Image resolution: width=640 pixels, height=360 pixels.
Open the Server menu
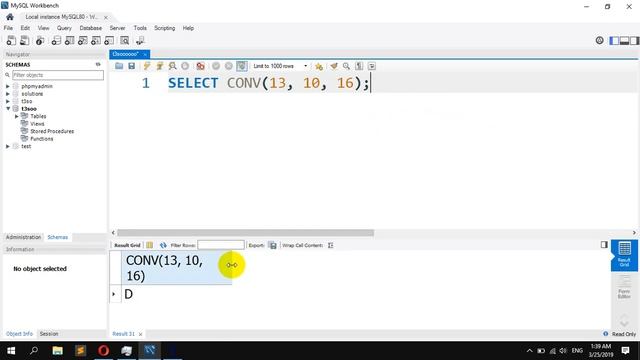pyautogui.click(x=117, y=28)
